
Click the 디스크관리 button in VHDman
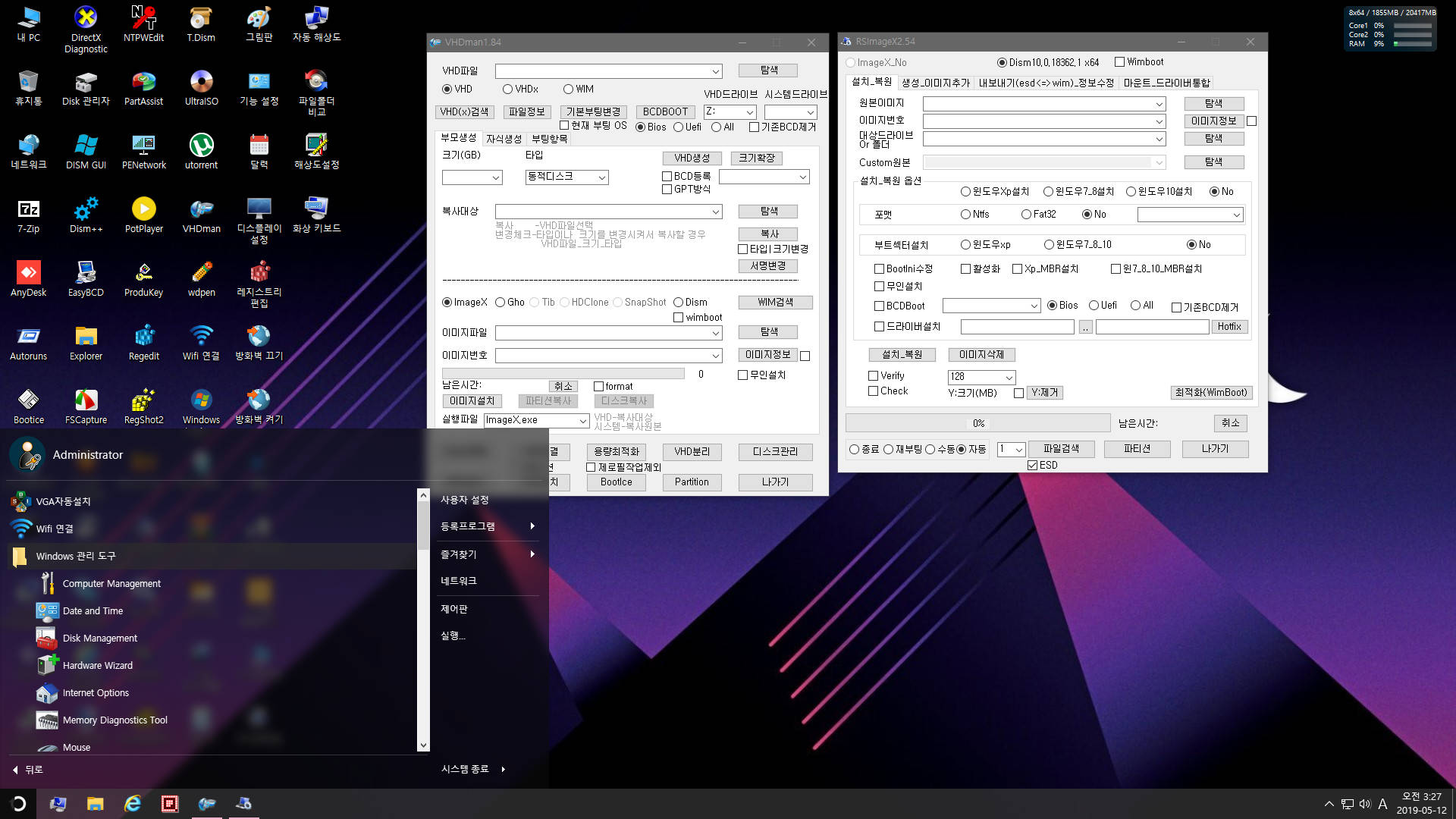775,452
